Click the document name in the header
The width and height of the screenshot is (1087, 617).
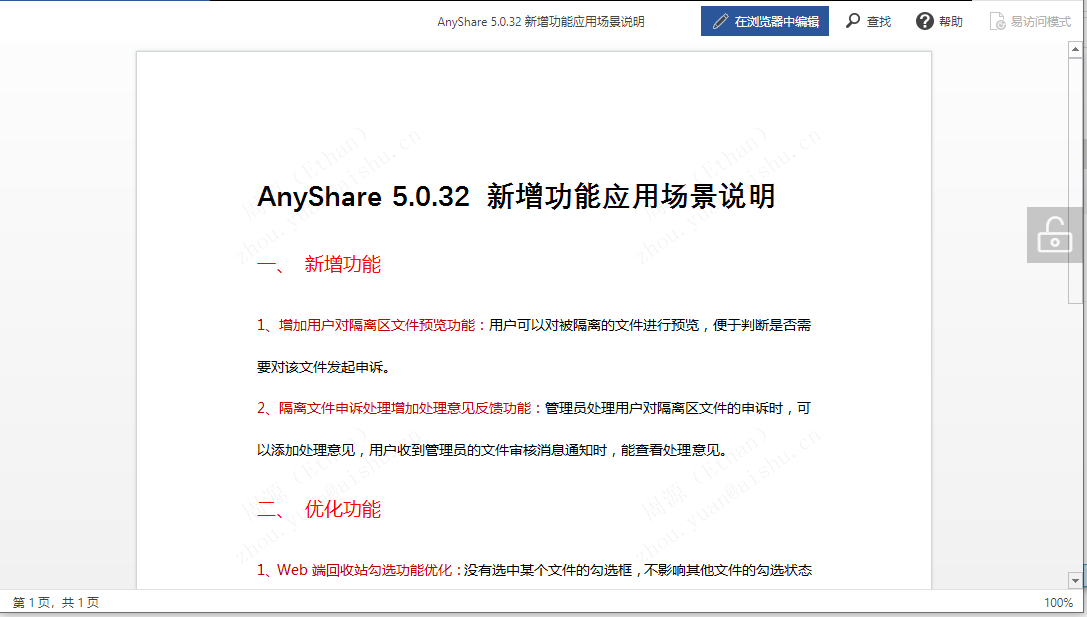[541, 21]
